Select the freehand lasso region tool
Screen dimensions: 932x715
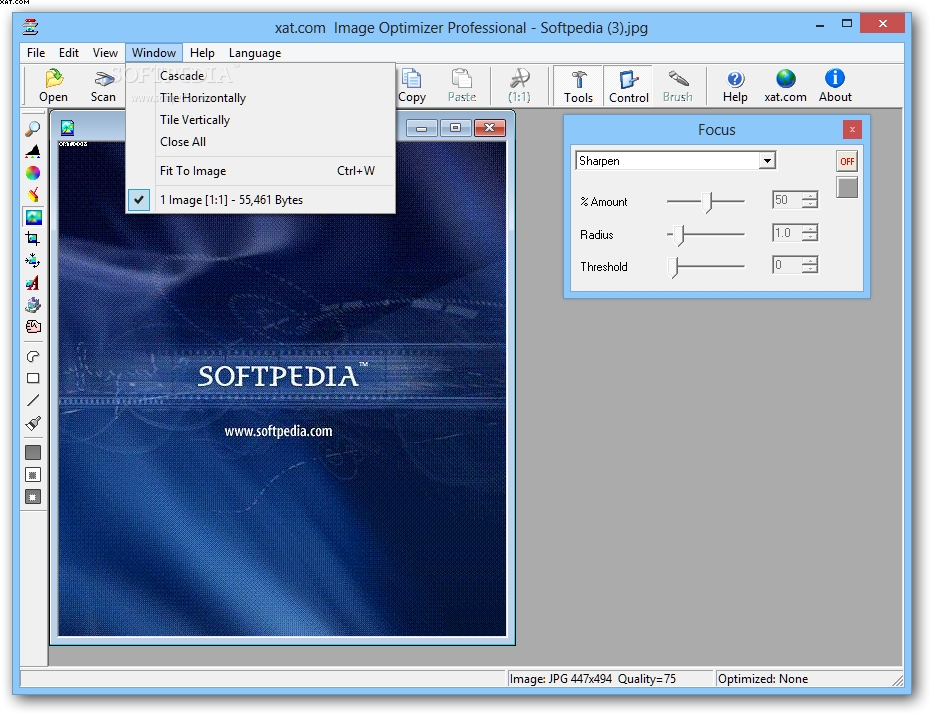tap(33, 356)
